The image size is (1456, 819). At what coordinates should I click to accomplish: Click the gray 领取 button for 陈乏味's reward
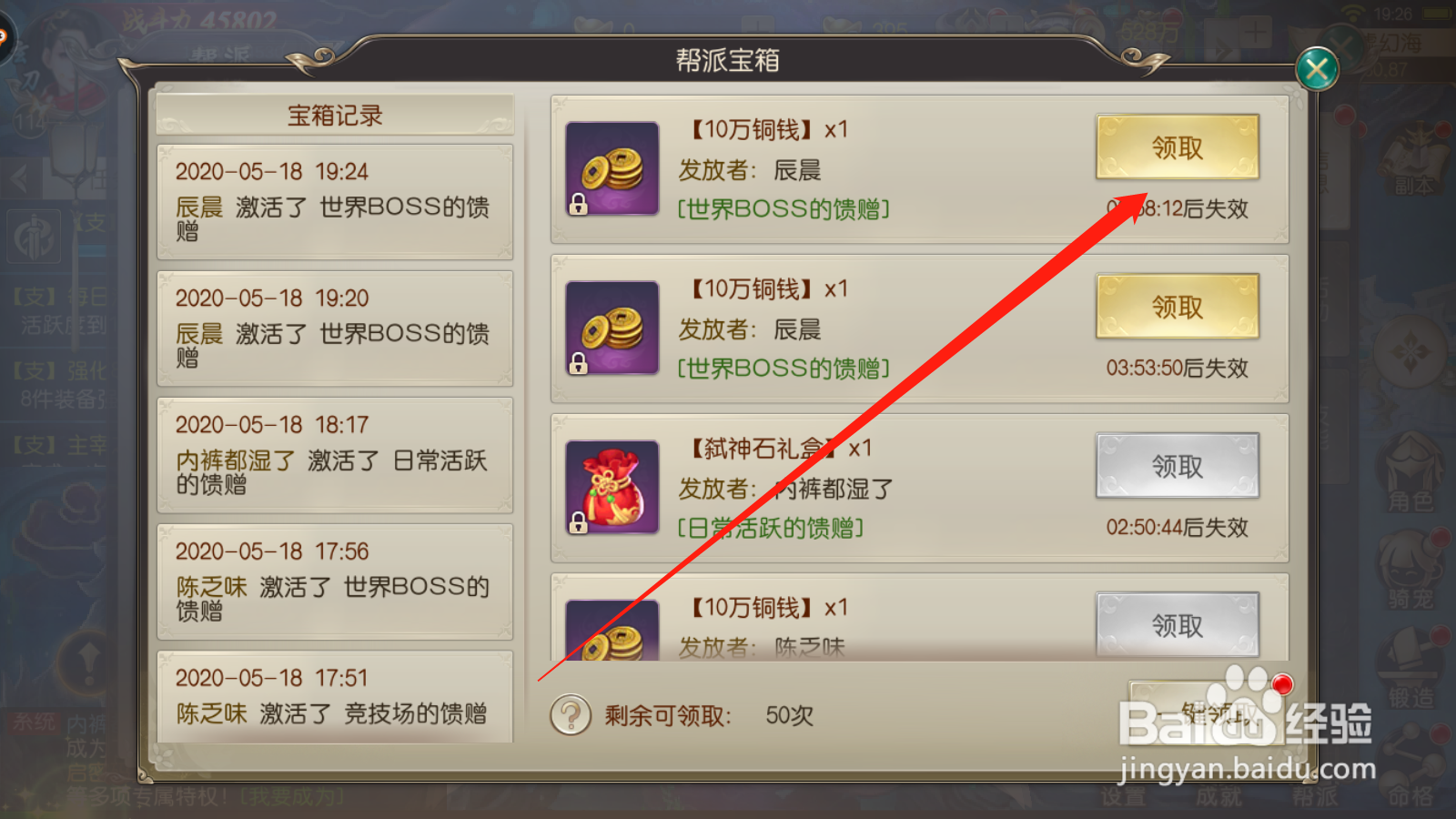tap(1178, 625)
